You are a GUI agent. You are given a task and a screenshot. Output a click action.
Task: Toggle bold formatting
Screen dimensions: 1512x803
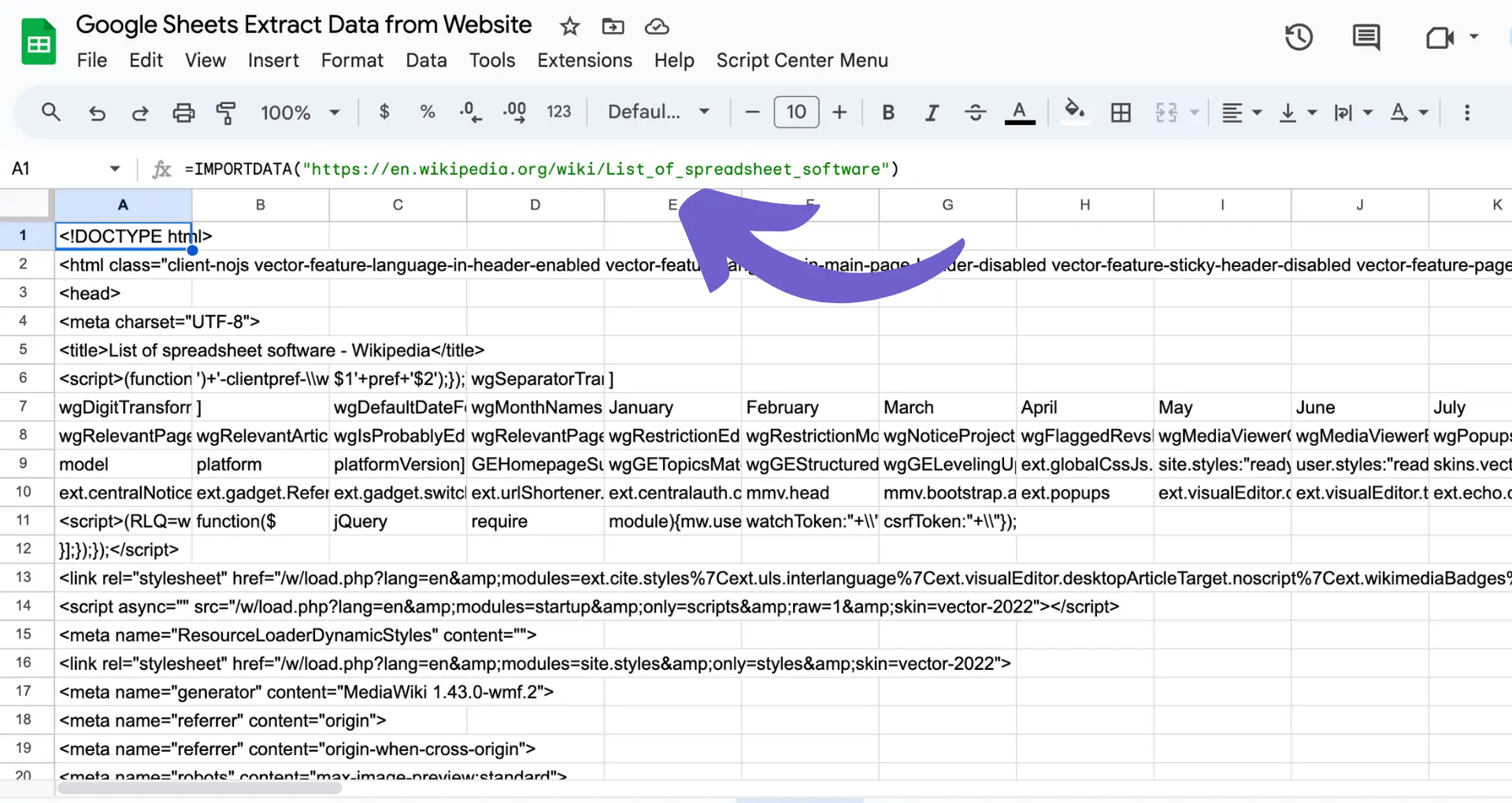click(x=888, y=113)
